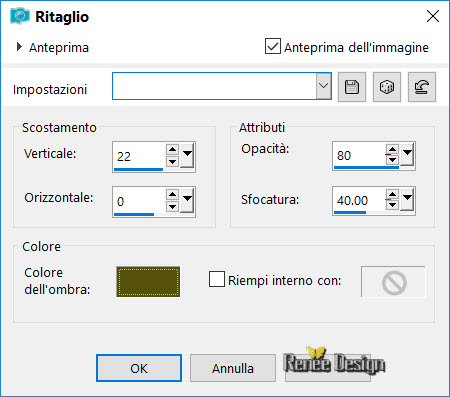Image resolution: width=450 pixels, height=397 pixels.
Task: Open the Sfocatura slider dropdown arrow
Action: coord(407,199)
